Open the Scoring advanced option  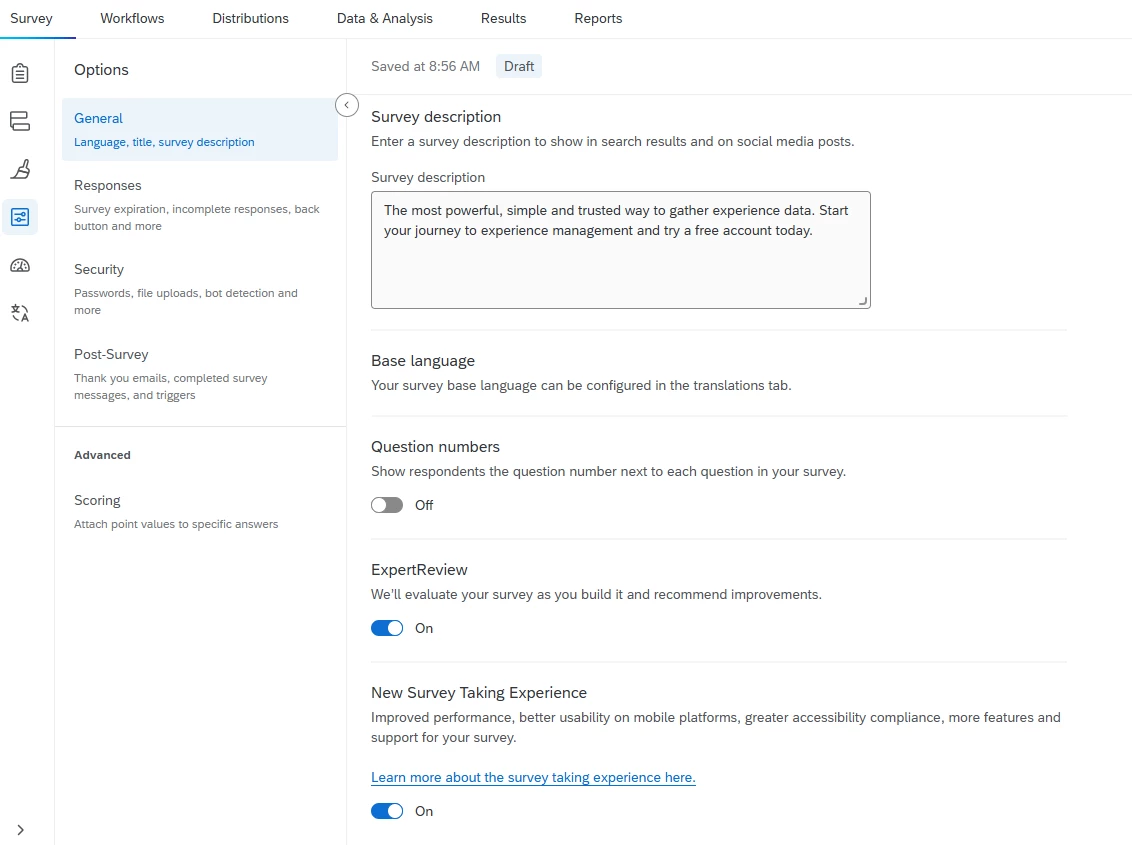point(200,511)
